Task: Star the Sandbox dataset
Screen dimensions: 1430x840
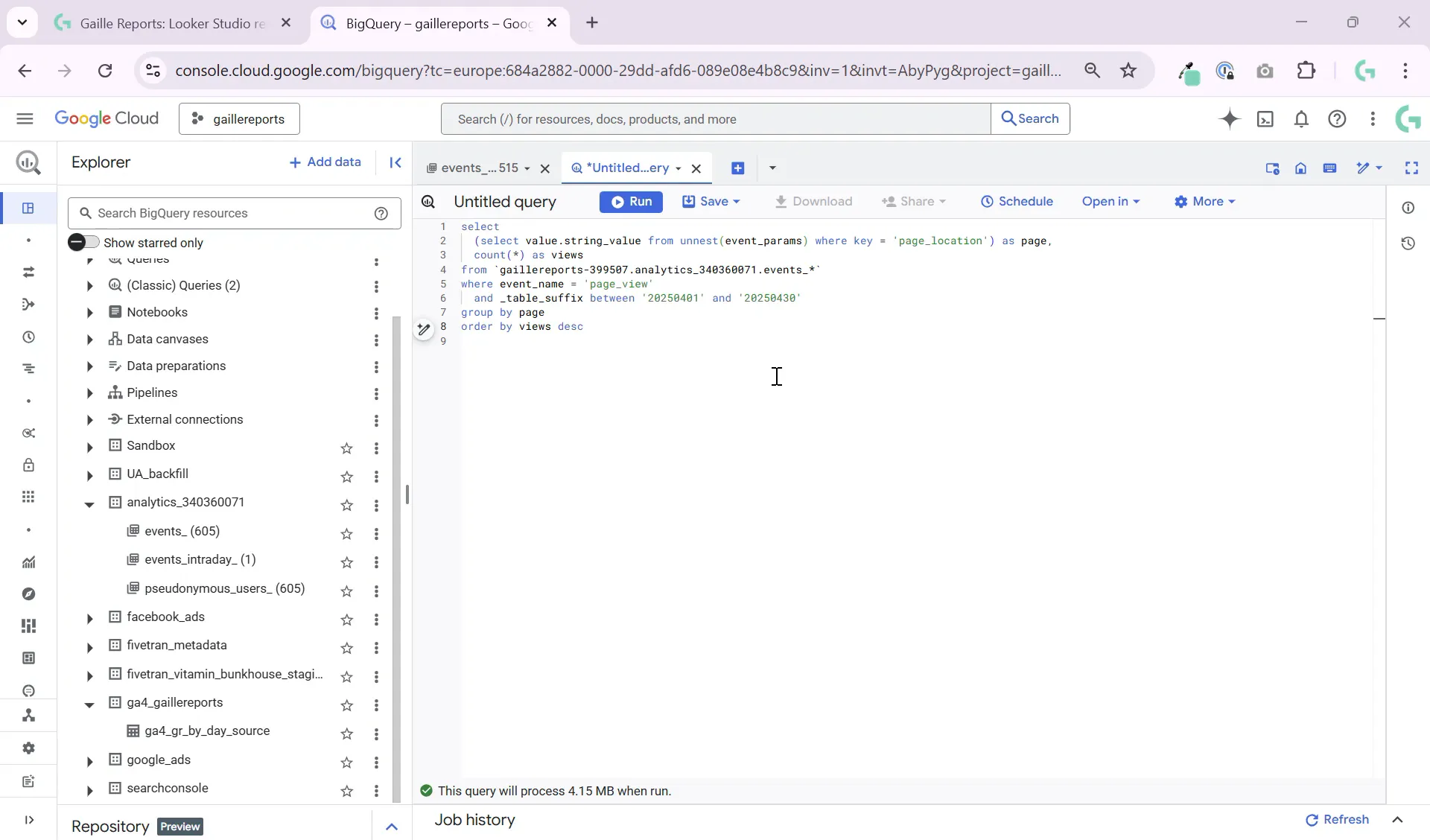Action: [347, 449]
